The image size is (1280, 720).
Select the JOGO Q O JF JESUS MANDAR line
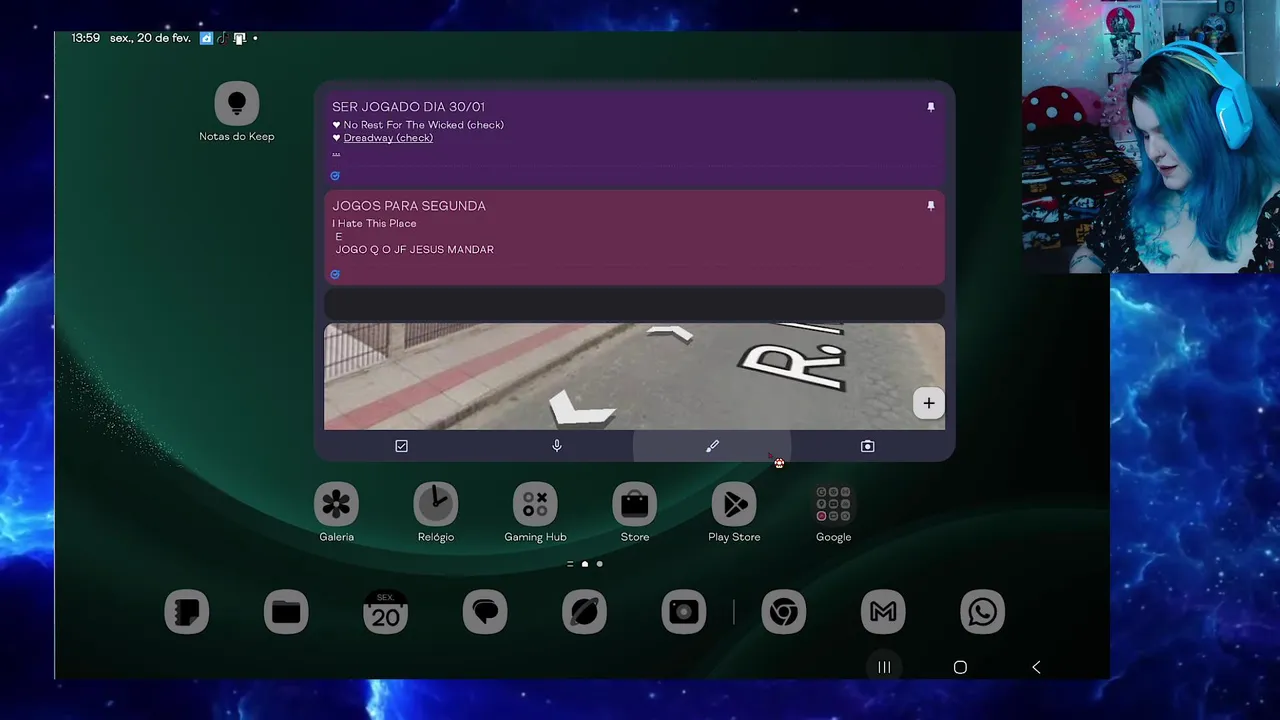point(414,250)
